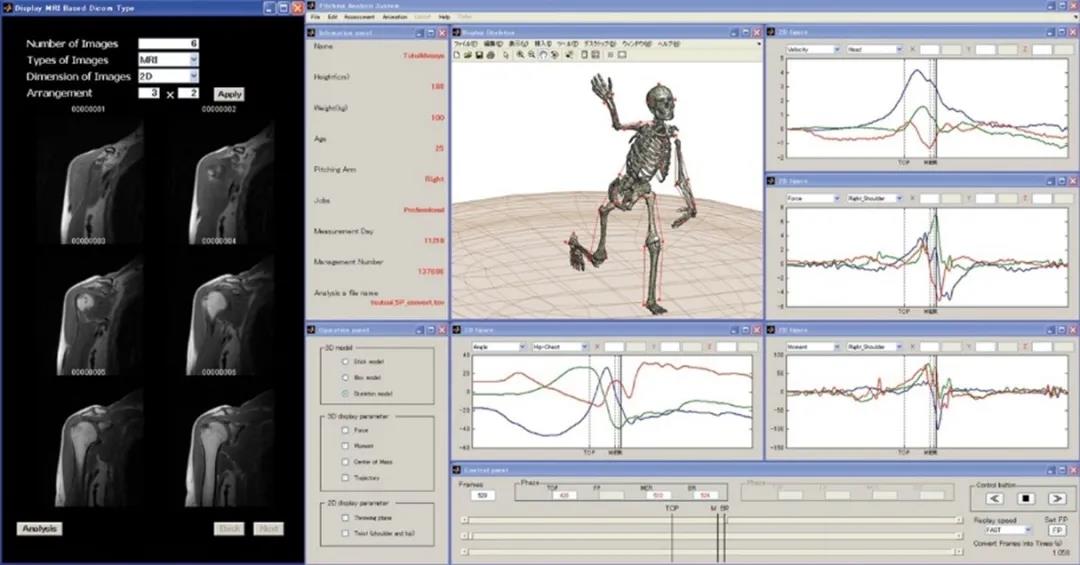
Task: Click the new file icon in skeleton toolbar
Action: pyautogui.click(x=457, y=55)
